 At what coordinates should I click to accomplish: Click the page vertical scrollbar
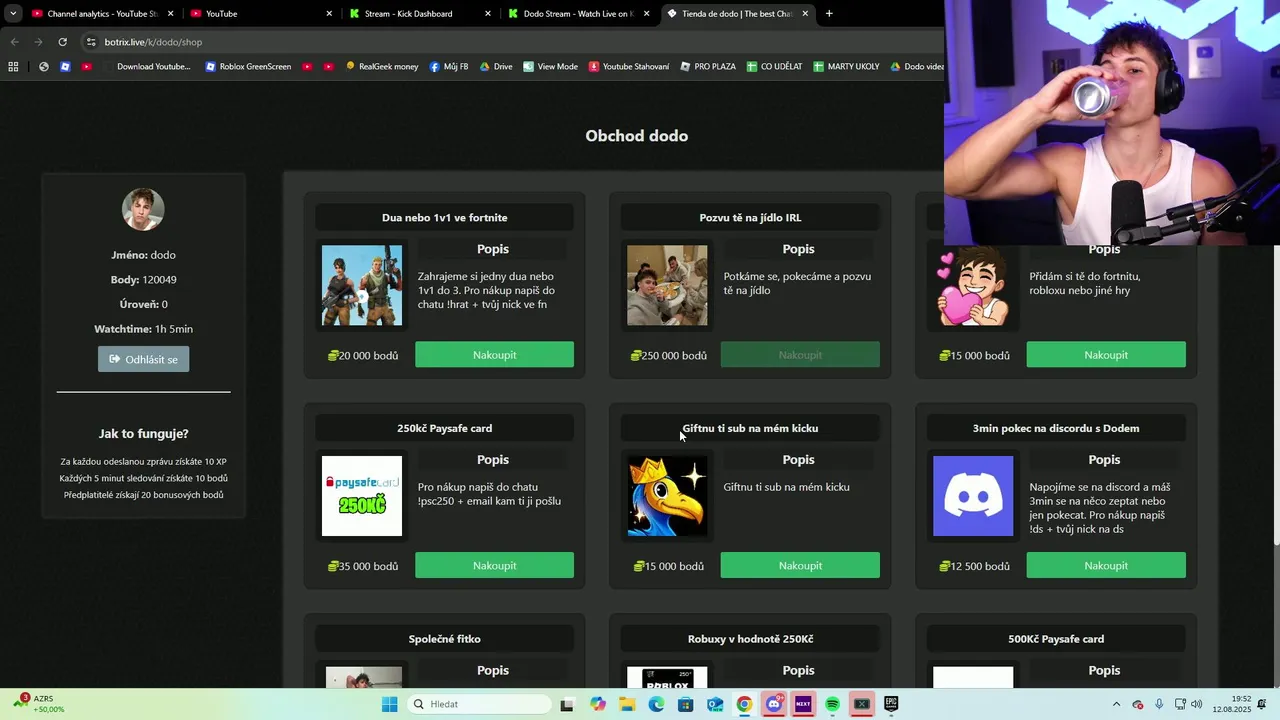[x=1275, y=318]
